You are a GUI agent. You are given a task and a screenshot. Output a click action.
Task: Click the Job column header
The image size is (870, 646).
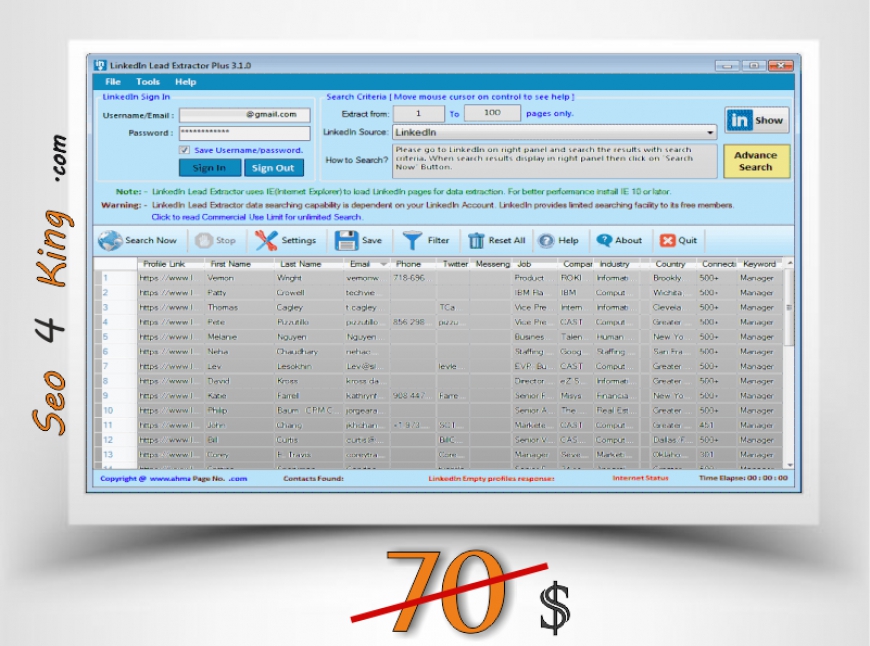tap(524, 264)
